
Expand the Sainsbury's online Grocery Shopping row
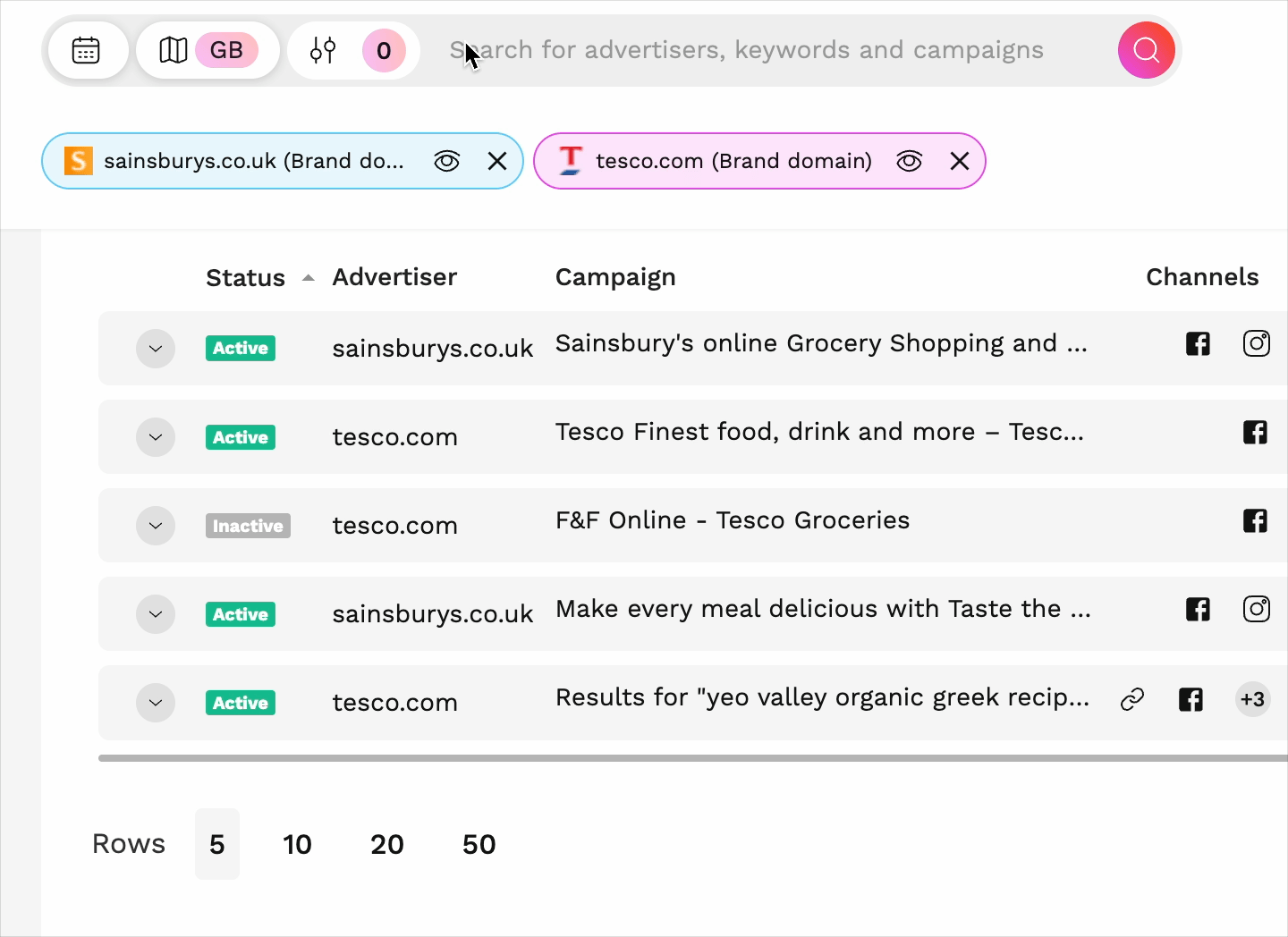[156, 349]
